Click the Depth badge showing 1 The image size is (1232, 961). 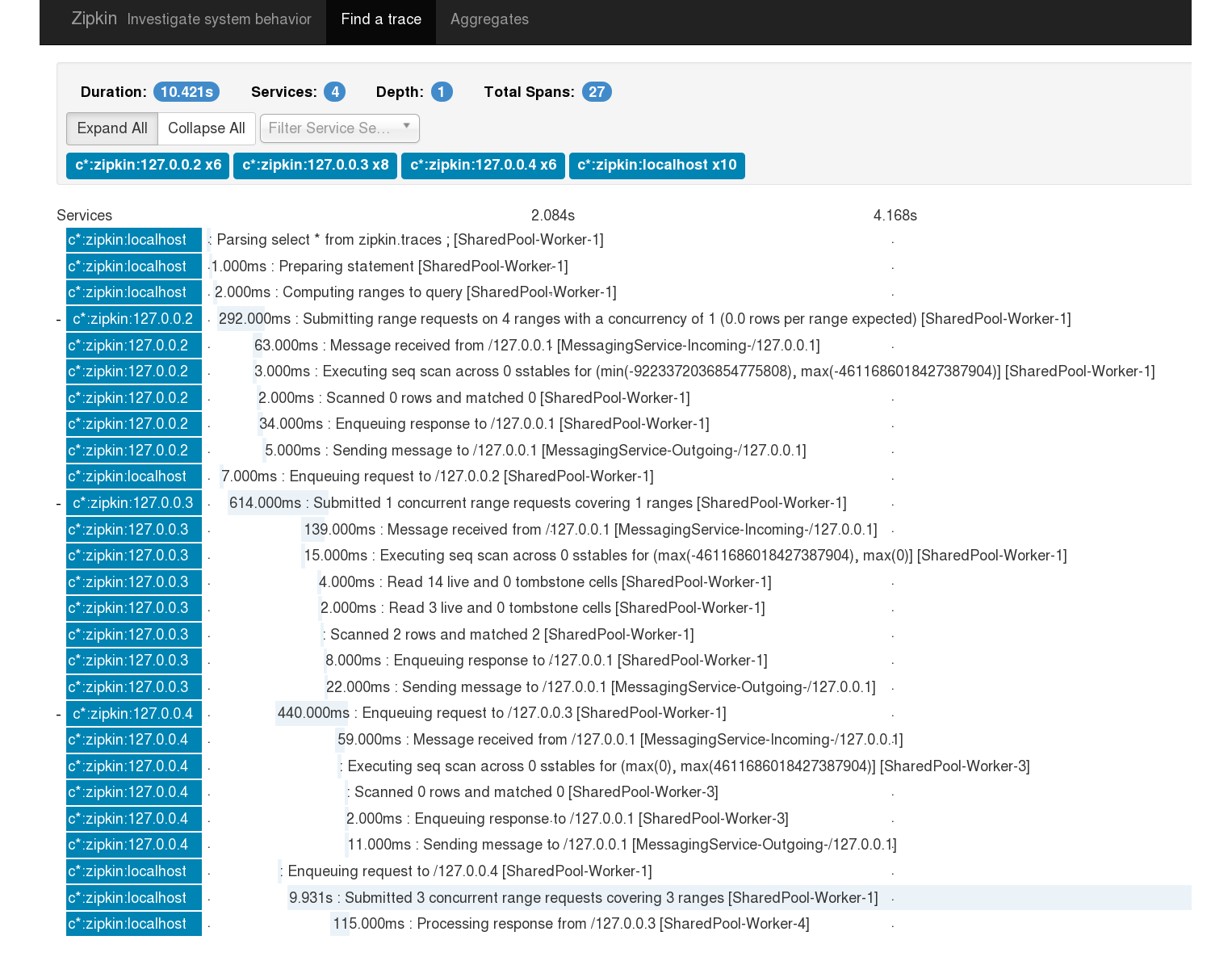tap(442, 92)
